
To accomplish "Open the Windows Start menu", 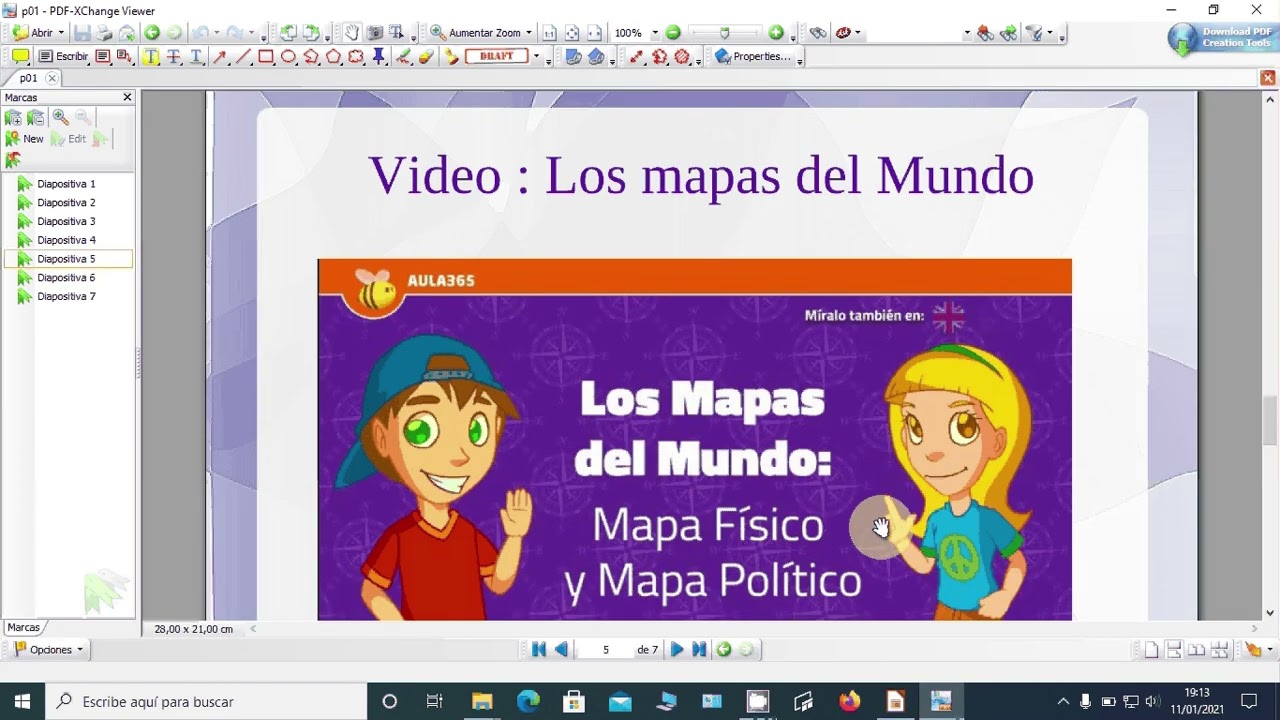I will tap(22, 702).
